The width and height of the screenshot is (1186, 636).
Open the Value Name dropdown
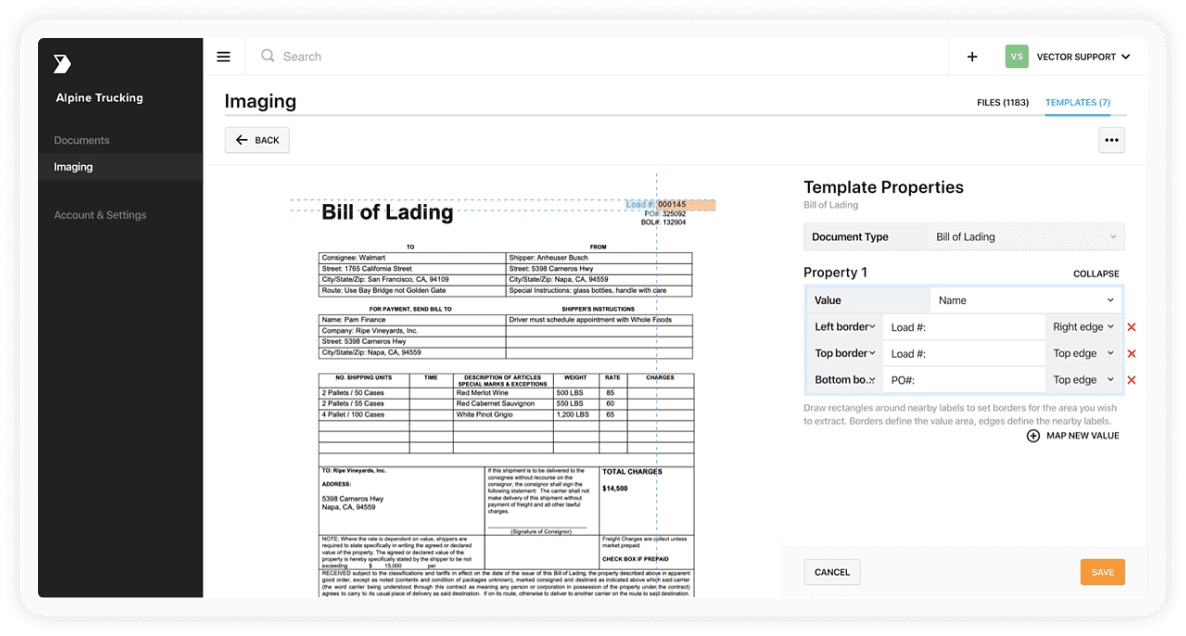point(1026,300)
